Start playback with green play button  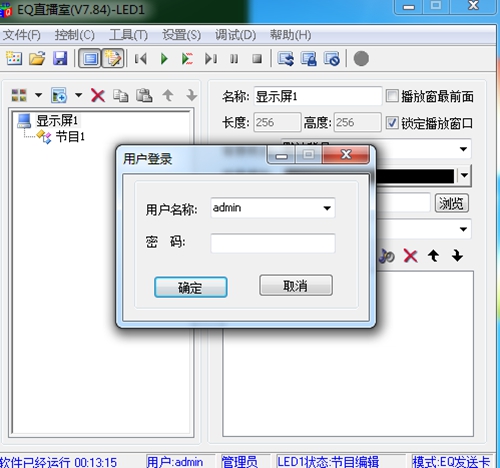tap(164, 59)
